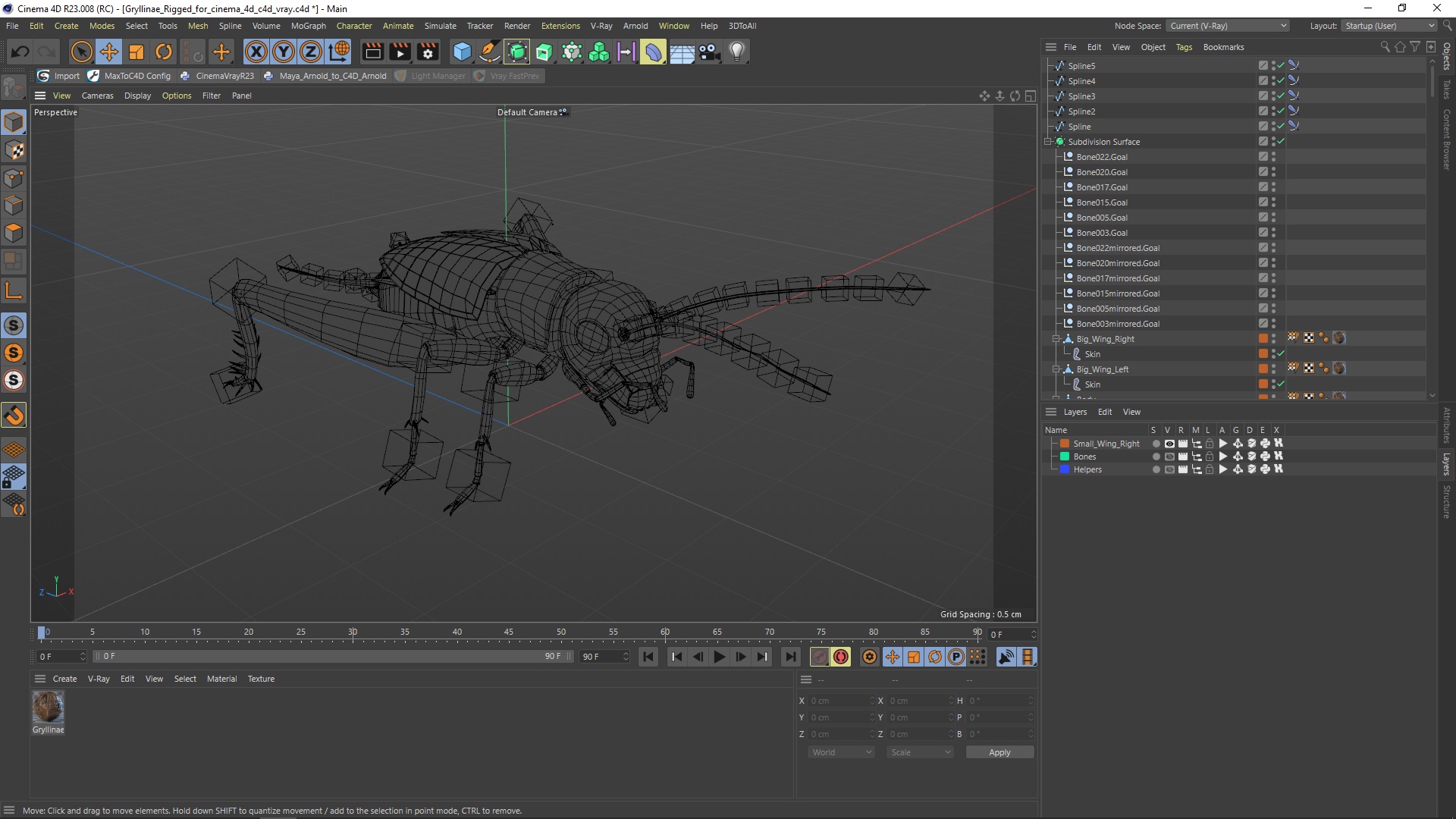Image resolution: width=1456 pixels, height=819 pixels.
Task: Open the vertical Takes tab
Action: (1447, 89)
